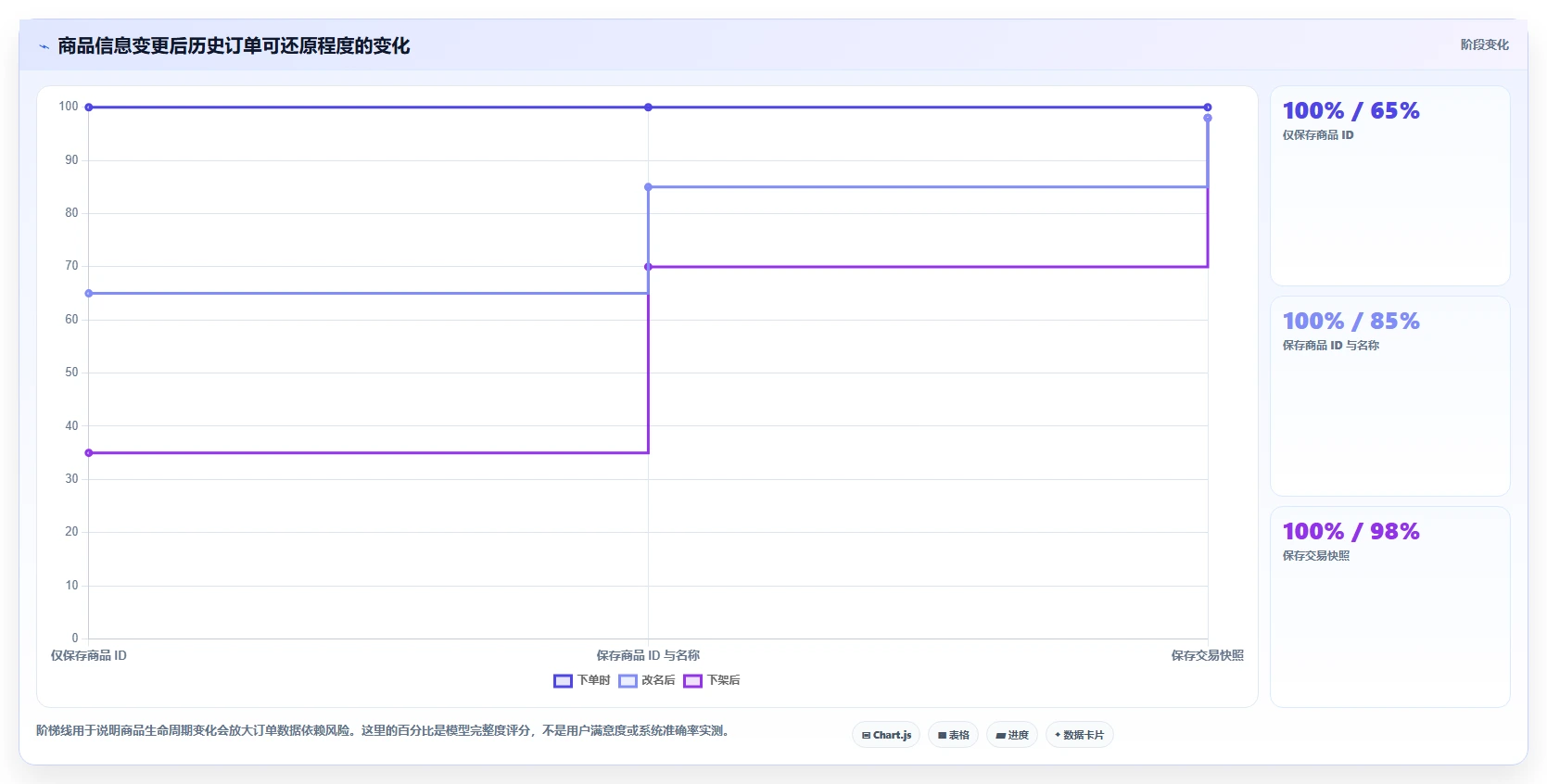Click the 改名后 data point at 85
Image resolution: width=1547 pixels, height=784 pixels.
648,187
